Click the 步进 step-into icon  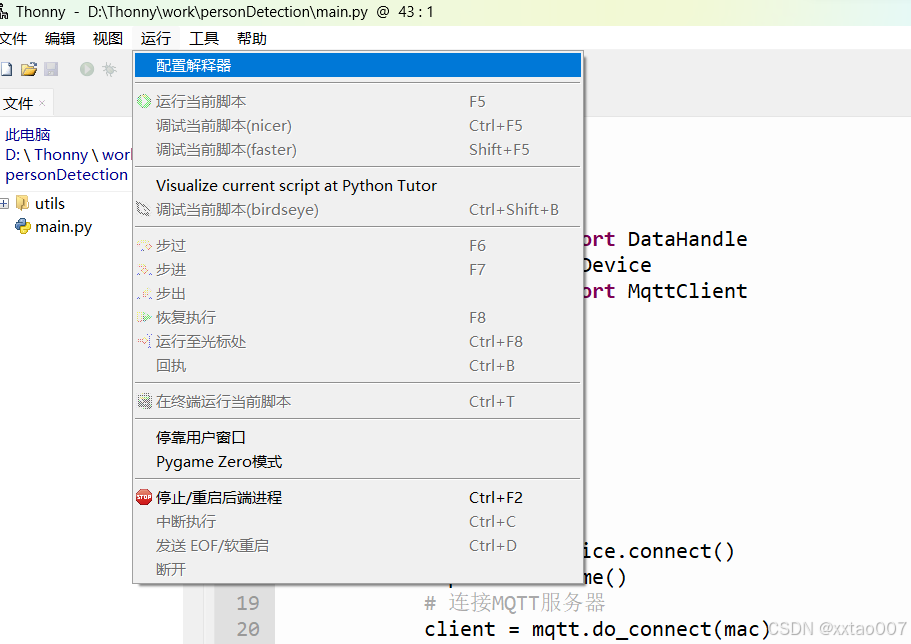pyautogui.click(x=145, y=269)
